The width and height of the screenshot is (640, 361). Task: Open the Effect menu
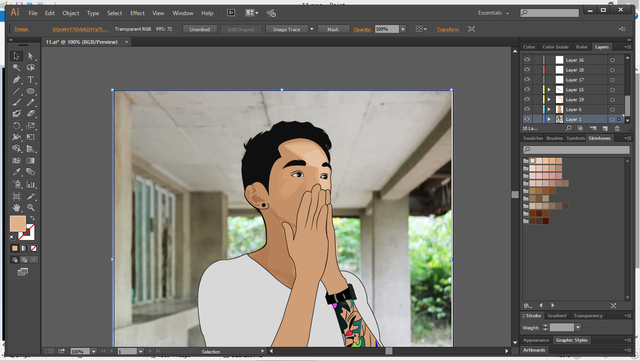(137, 13)
